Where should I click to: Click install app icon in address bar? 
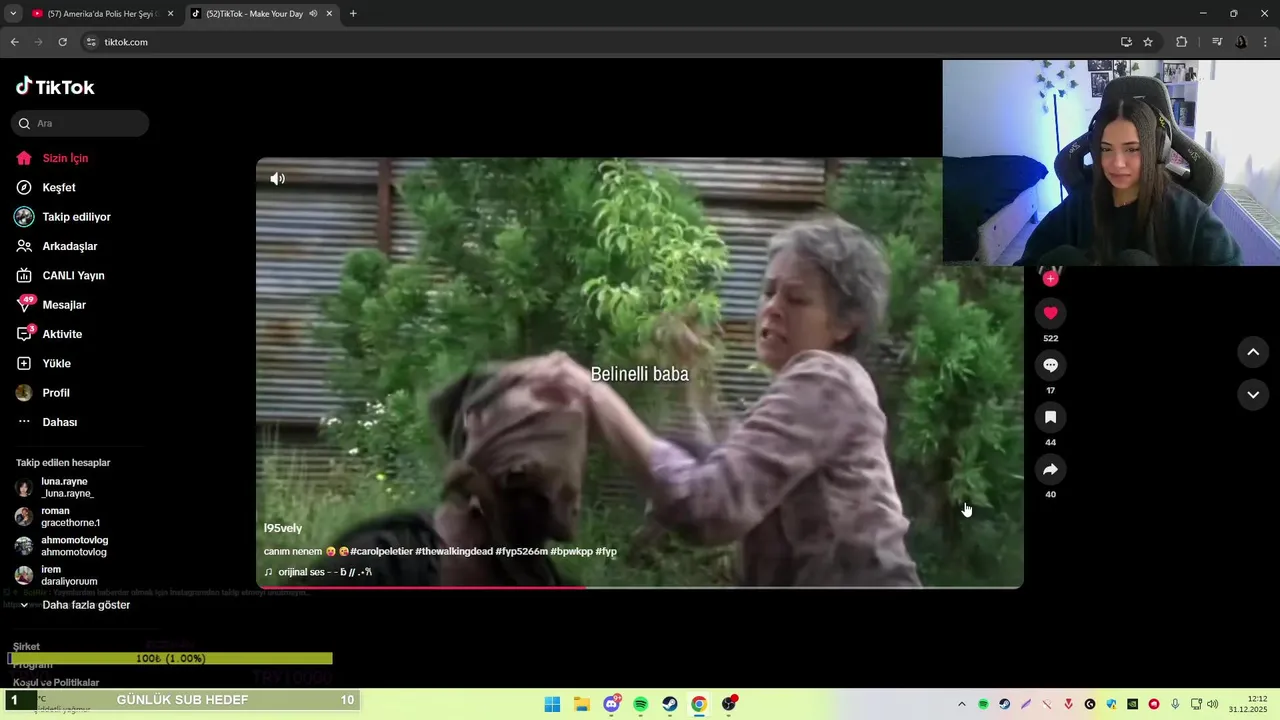[1126, 42]
